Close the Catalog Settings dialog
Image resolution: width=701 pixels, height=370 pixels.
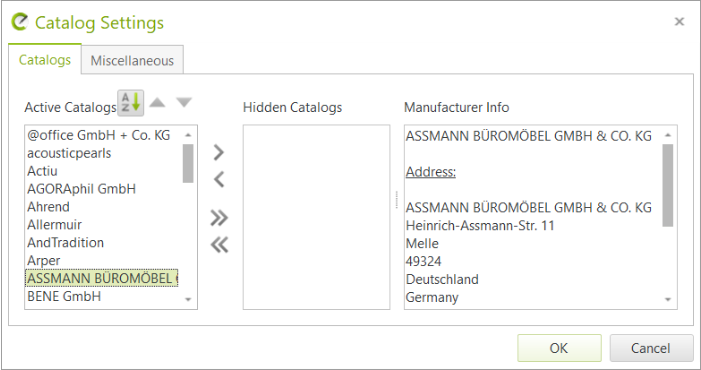pos(679,21)
